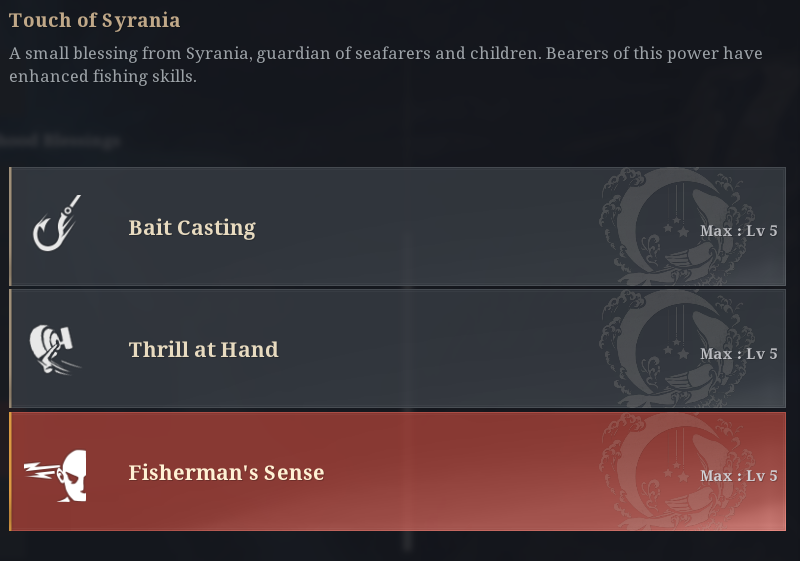The height and width of the screenshot is (561, 800).
Task: Select the Fisherman's Sense skill name
Action: pos(226,472)
